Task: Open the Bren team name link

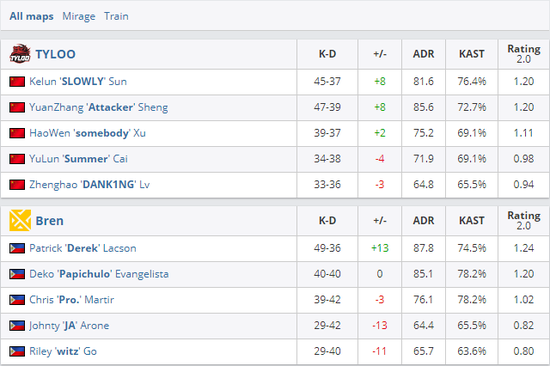Action: coord(49,221)
